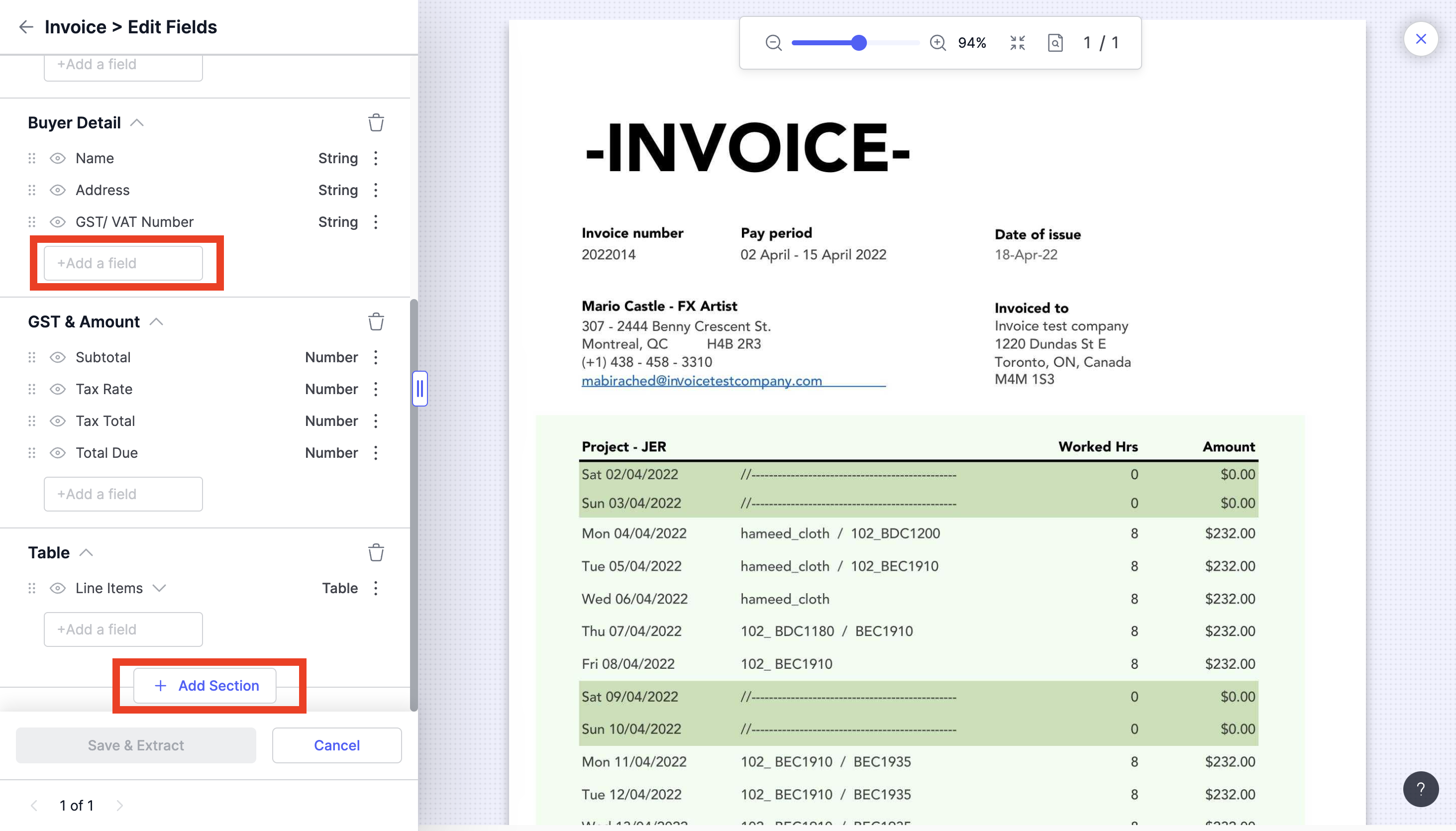Delete the Buyer Detail section
This screenshot has height=831, width=1456.
tap(376, 123)
